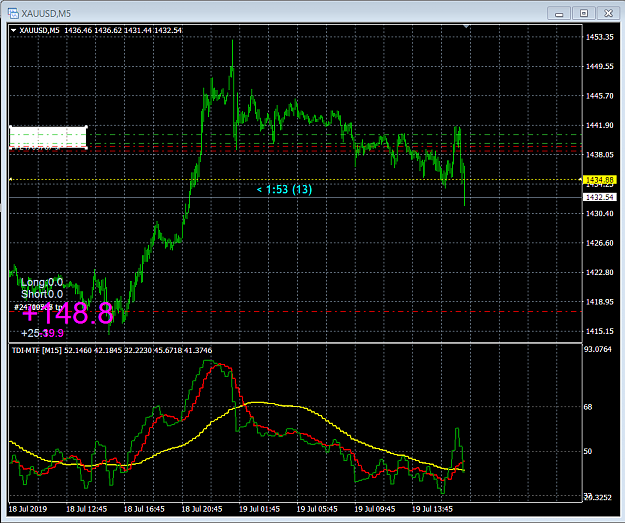Viewport: 625px width, 523px height.
Task: Select the white rectangle object on chart
Action: pyautogui.click(x=48, y=138)
